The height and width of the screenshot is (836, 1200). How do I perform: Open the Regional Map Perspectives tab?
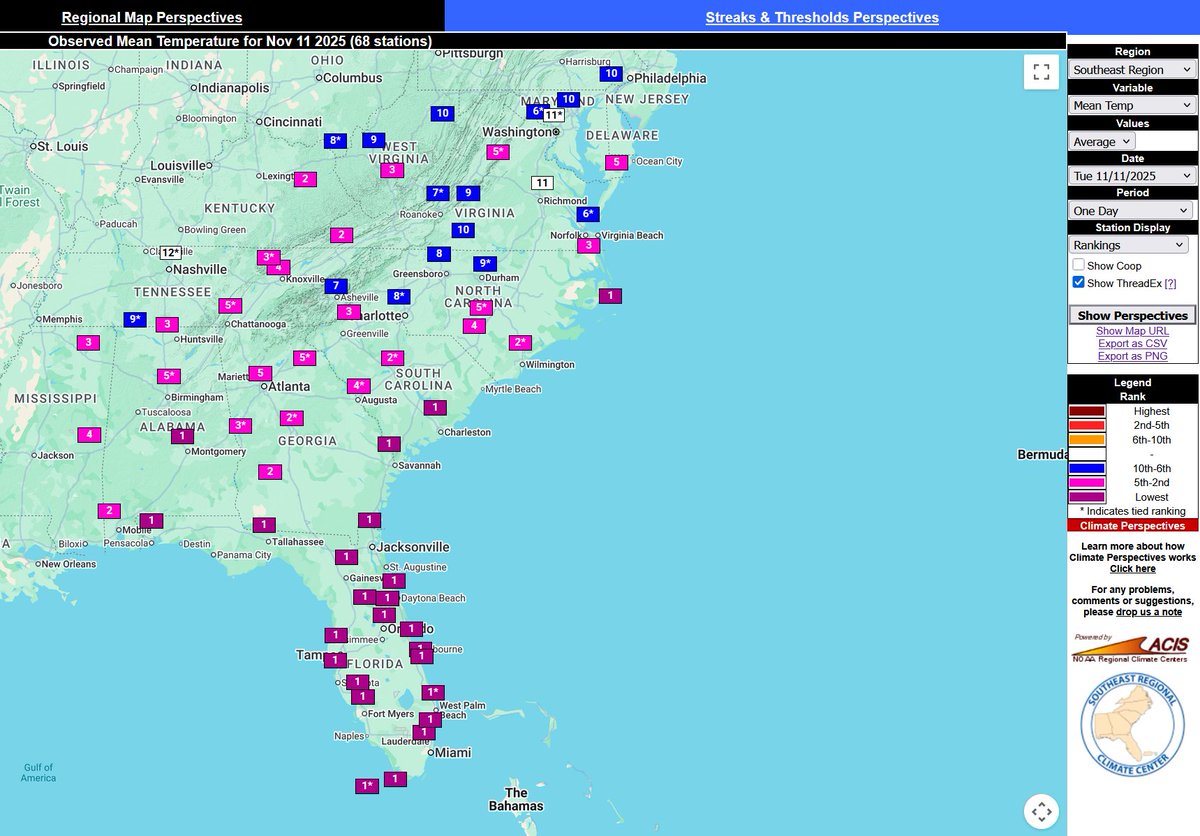151,16
